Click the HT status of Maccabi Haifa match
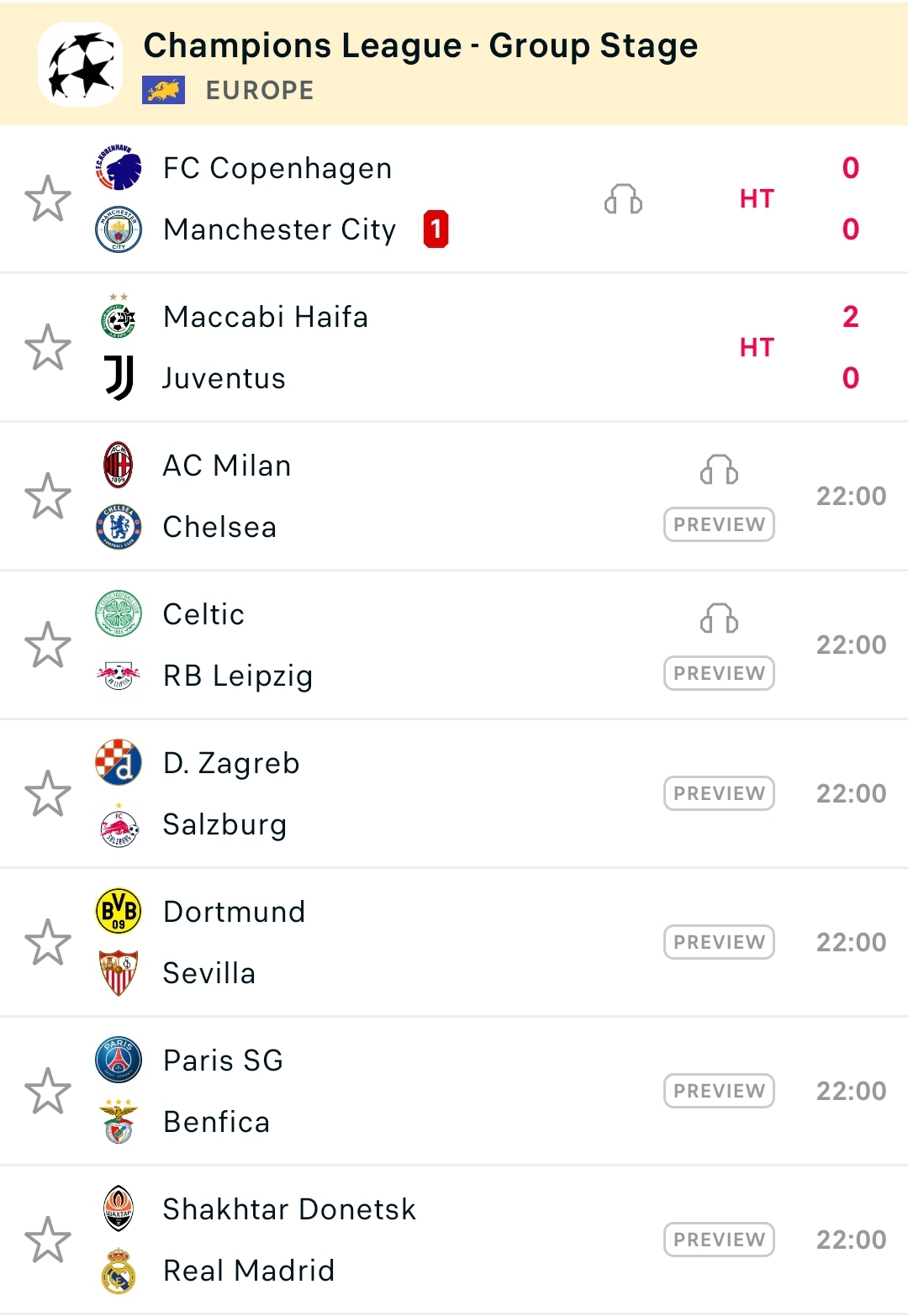 tap(757, 348)
